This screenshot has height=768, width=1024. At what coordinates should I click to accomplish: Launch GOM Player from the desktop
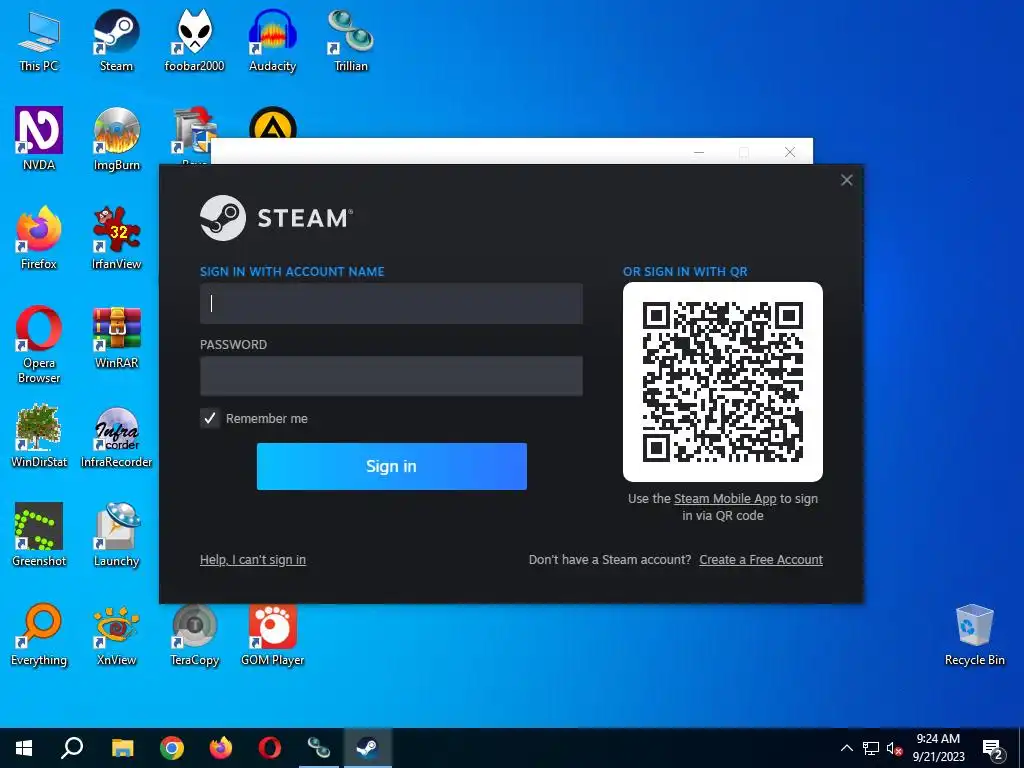272,635
